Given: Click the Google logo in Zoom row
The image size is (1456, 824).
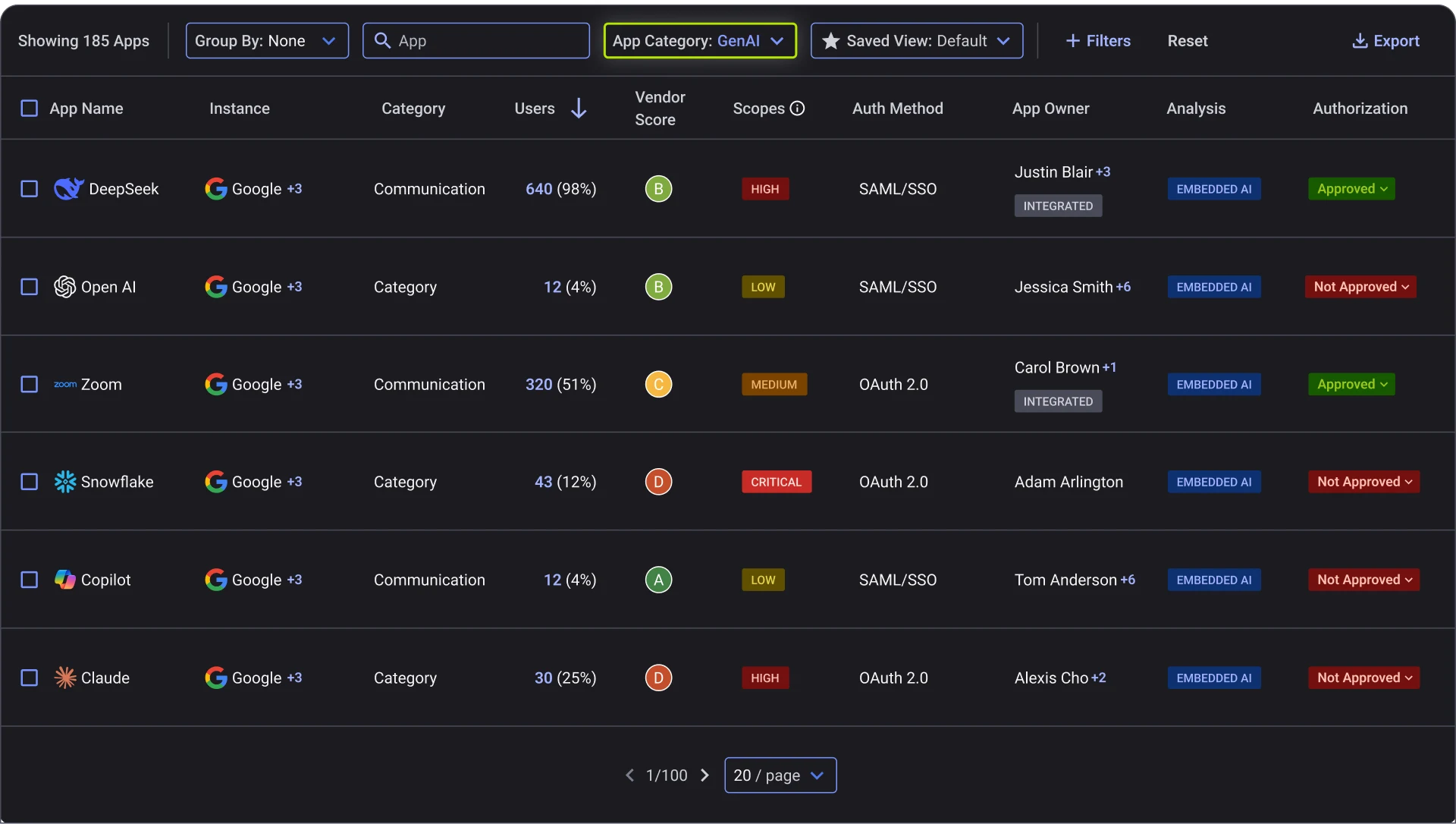Looking at the screenshot, I should [216, 385].
